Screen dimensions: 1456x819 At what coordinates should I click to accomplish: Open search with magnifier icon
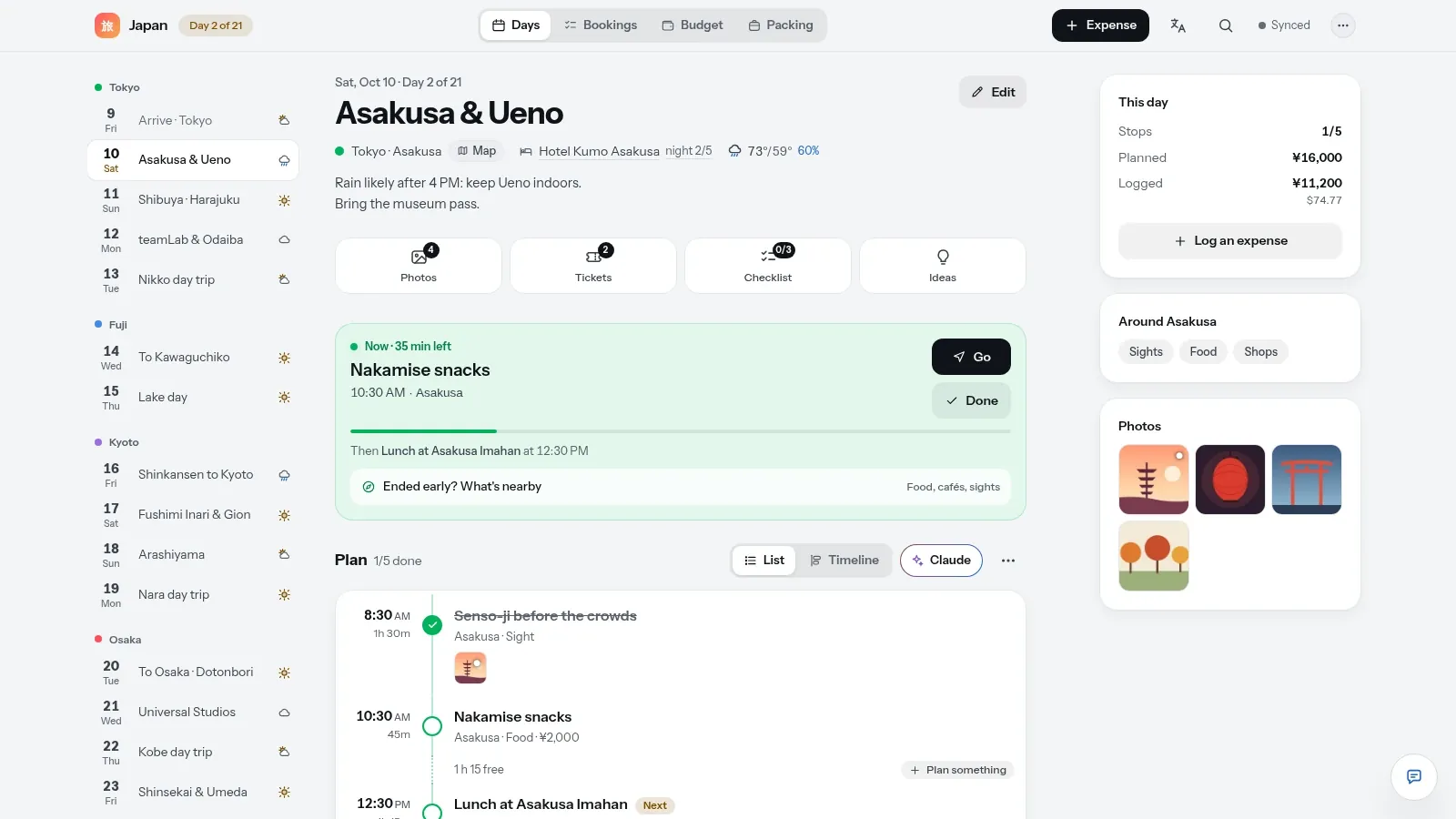pos(1226,25)
